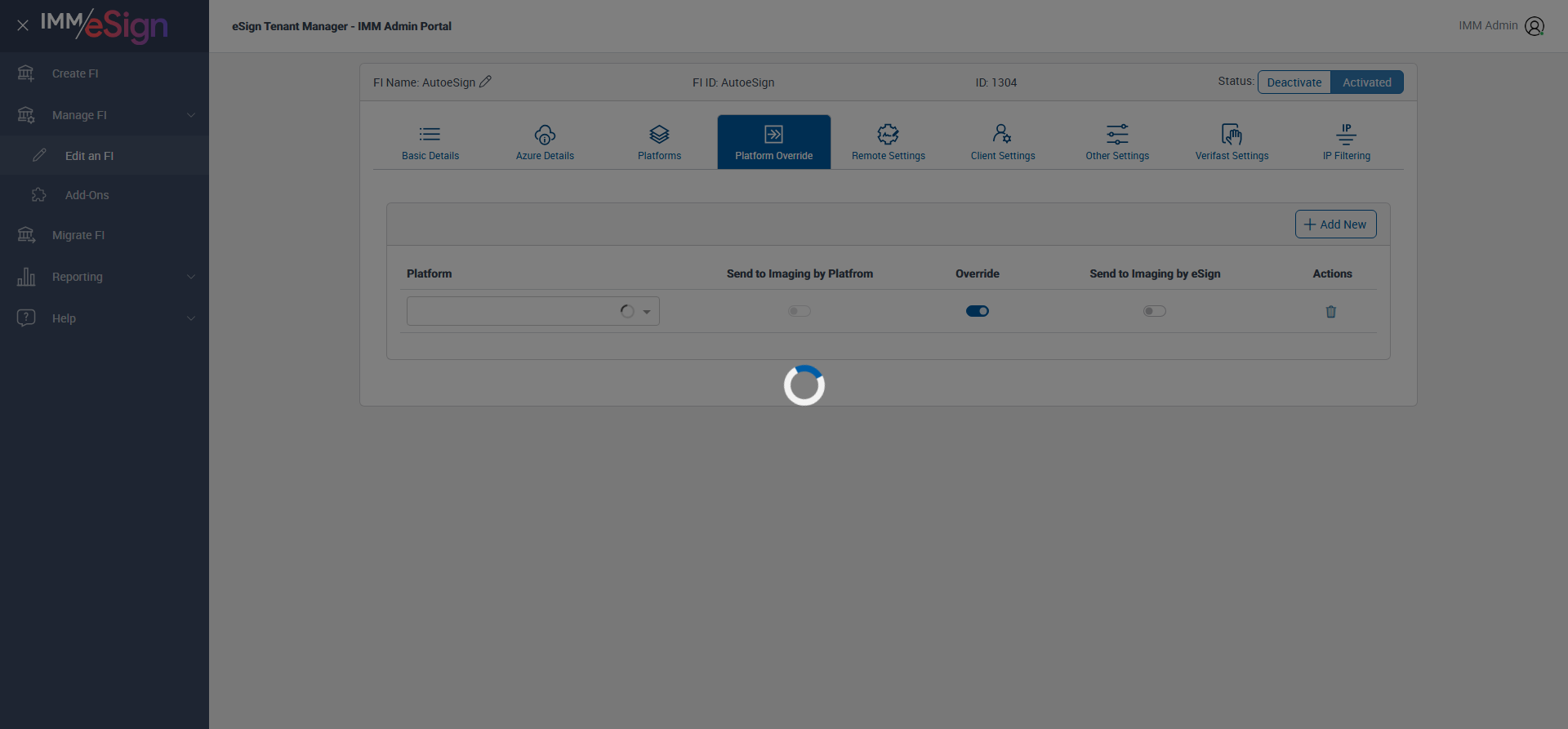Click the Manage FI bank-gear icon
Screen dimensions: 1568x729
[x=26, y=115]
